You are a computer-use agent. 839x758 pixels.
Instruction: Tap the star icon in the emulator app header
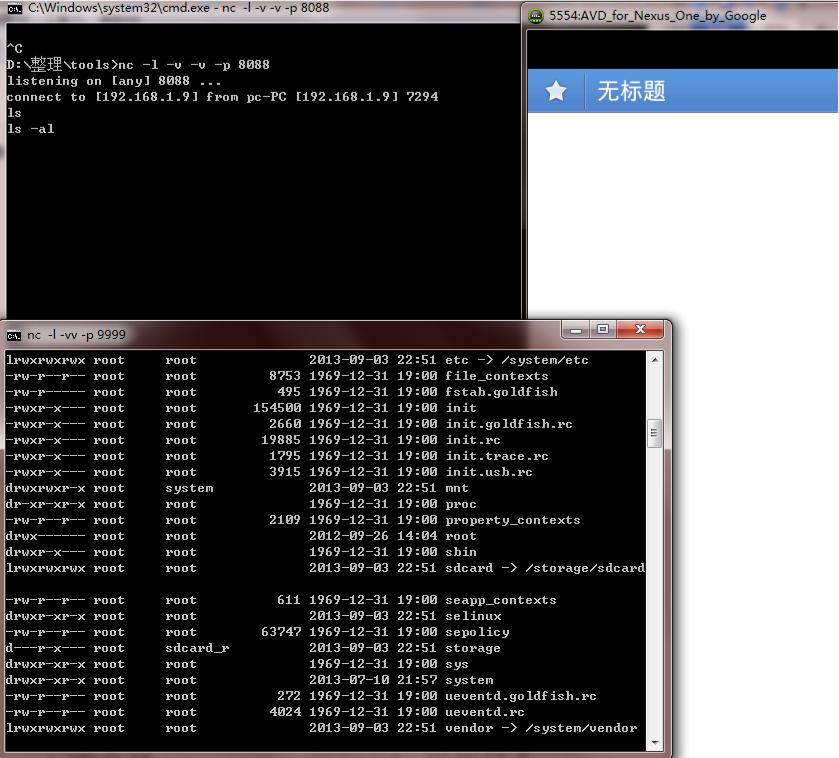coord(556,91)
